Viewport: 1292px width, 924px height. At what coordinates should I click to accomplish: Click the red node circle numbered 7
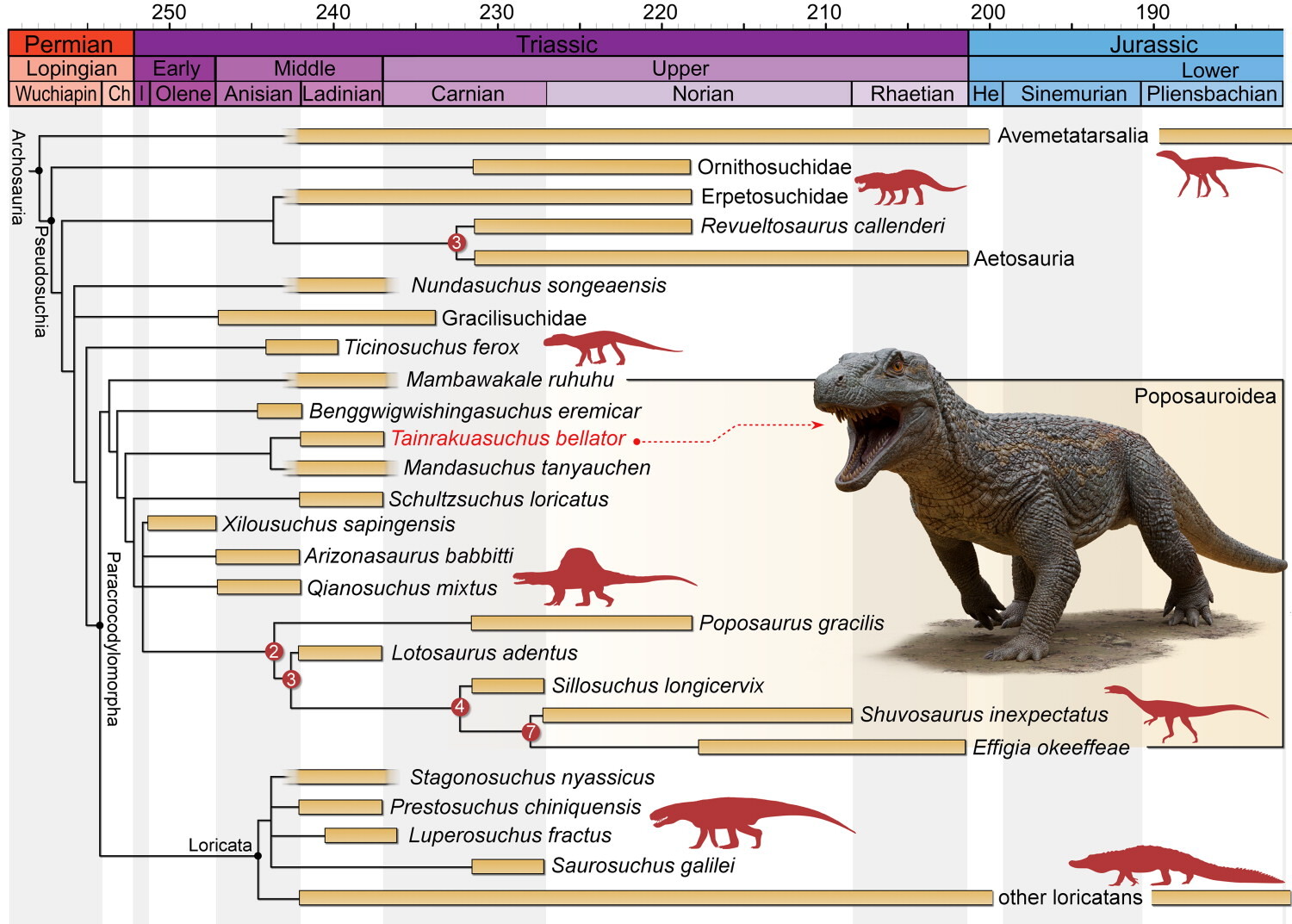click(531, 732)
